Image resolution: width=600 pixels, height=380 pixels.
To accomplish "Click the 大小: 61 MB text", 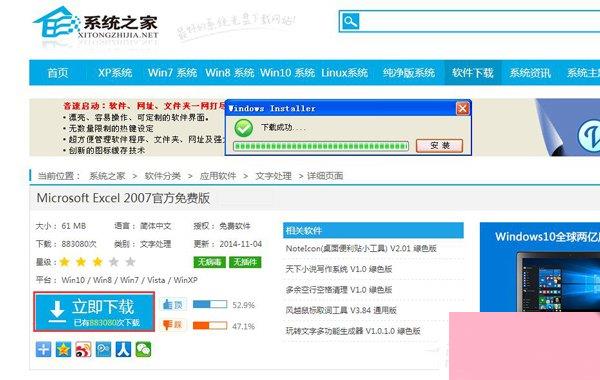I will [x=61, y=226].
